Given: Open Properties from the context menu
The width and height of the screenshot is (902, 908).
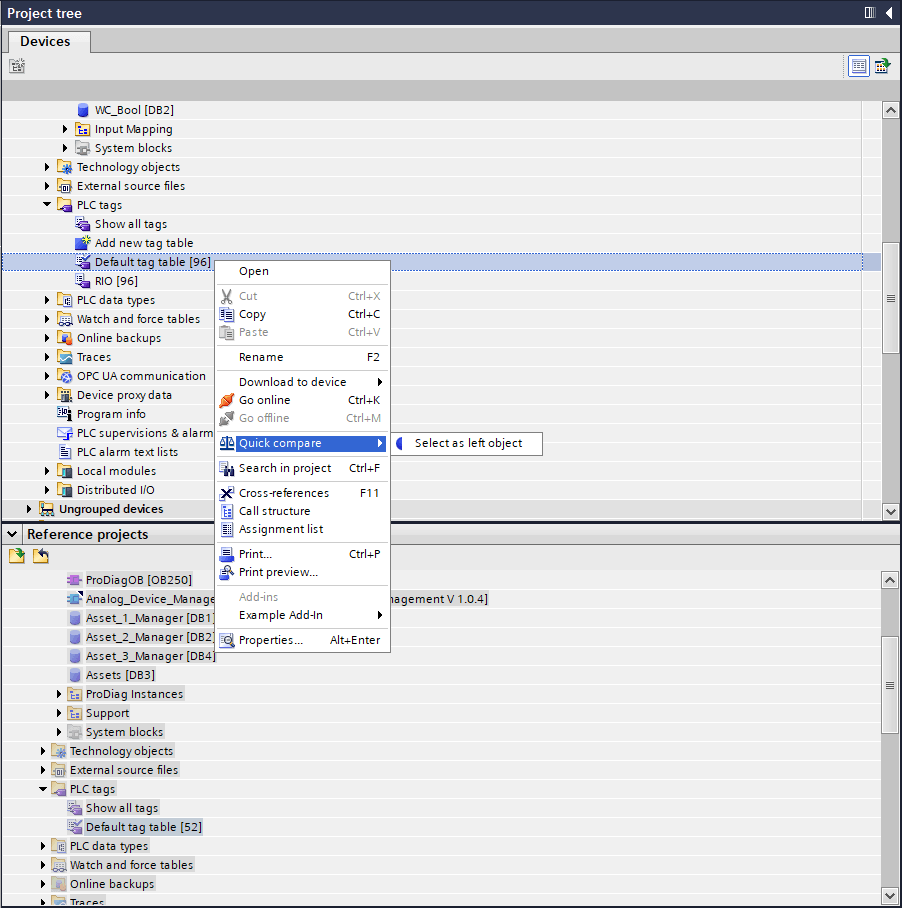Looking at the screenshot, I should pos(270,640).
